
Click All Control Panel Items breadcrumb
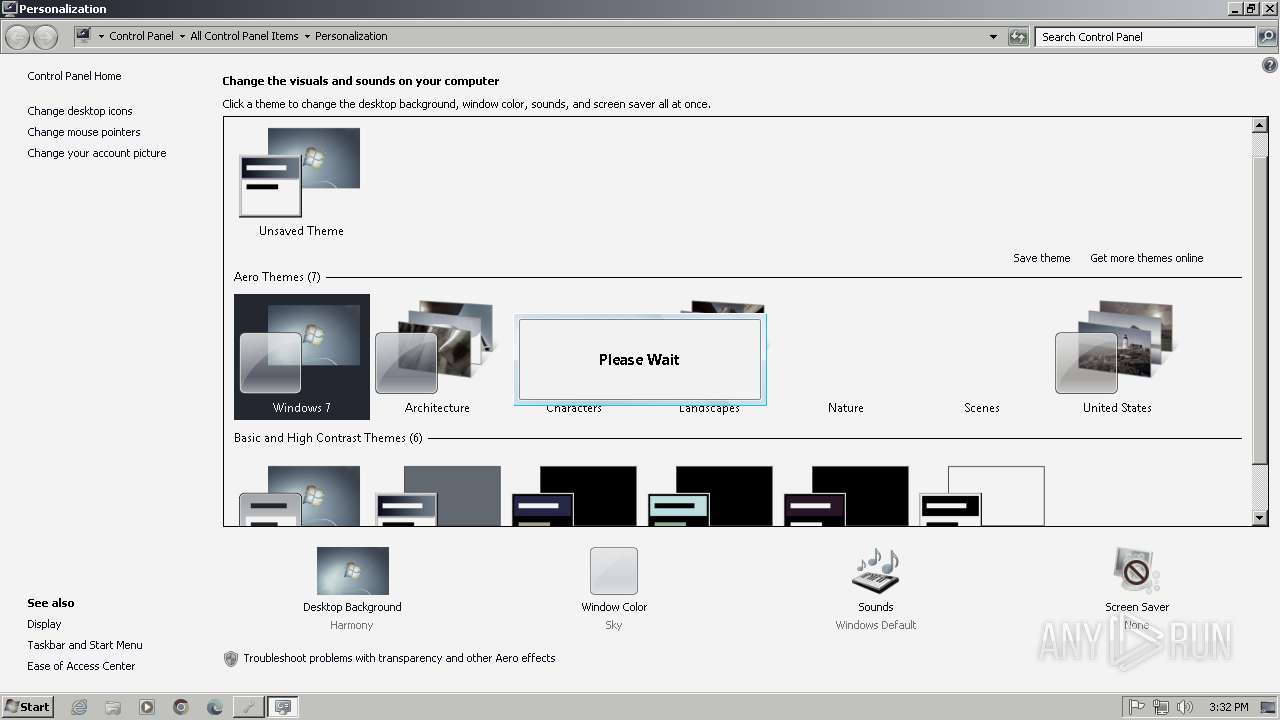click(244, 36)
